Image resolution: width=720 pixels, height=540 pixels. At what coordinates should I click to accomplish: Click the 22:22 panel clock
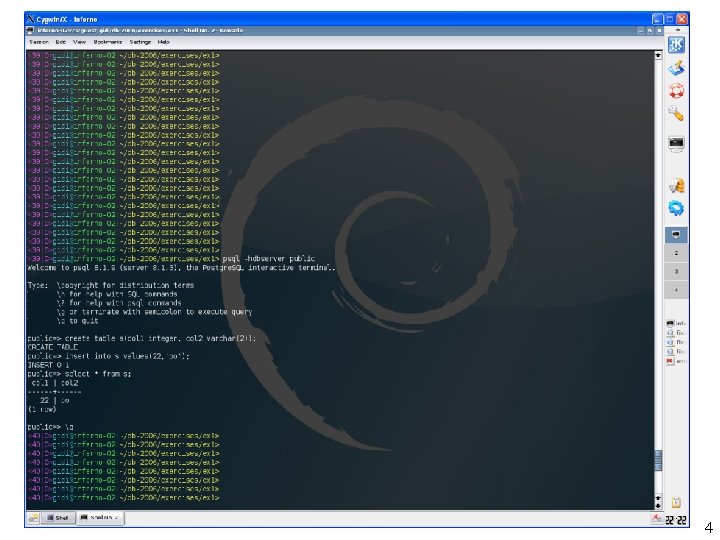[x=675, y=520]
